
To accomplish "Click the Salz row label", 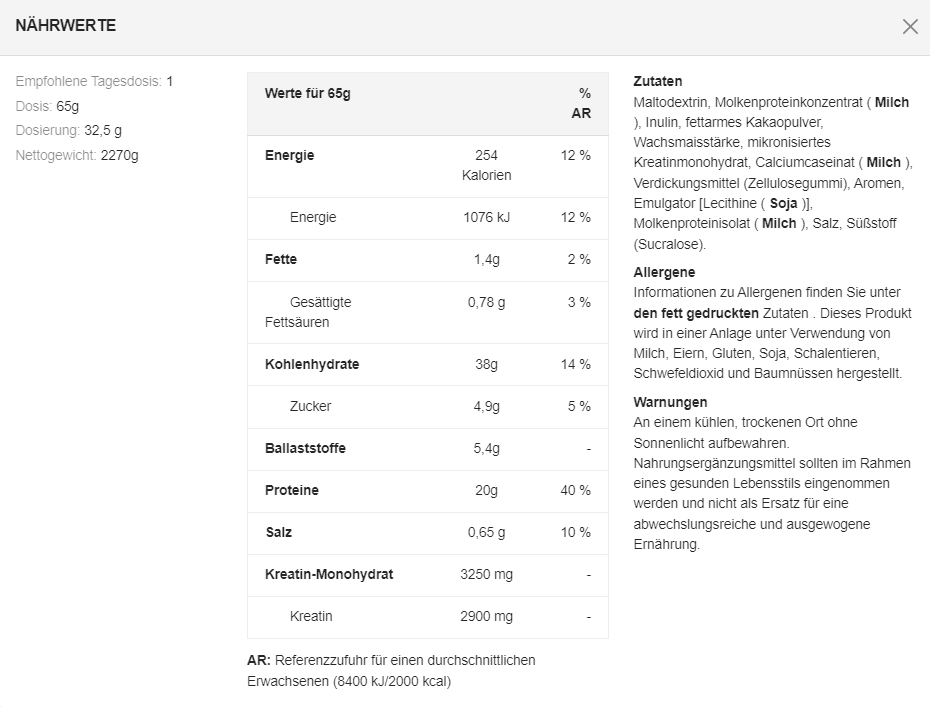I will (279, 532).
